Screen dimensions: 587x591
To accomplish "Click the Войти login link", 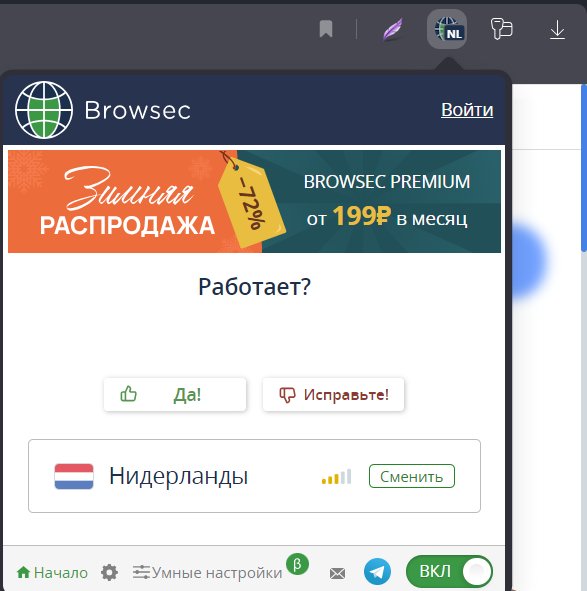I will (x=467, y=110).
